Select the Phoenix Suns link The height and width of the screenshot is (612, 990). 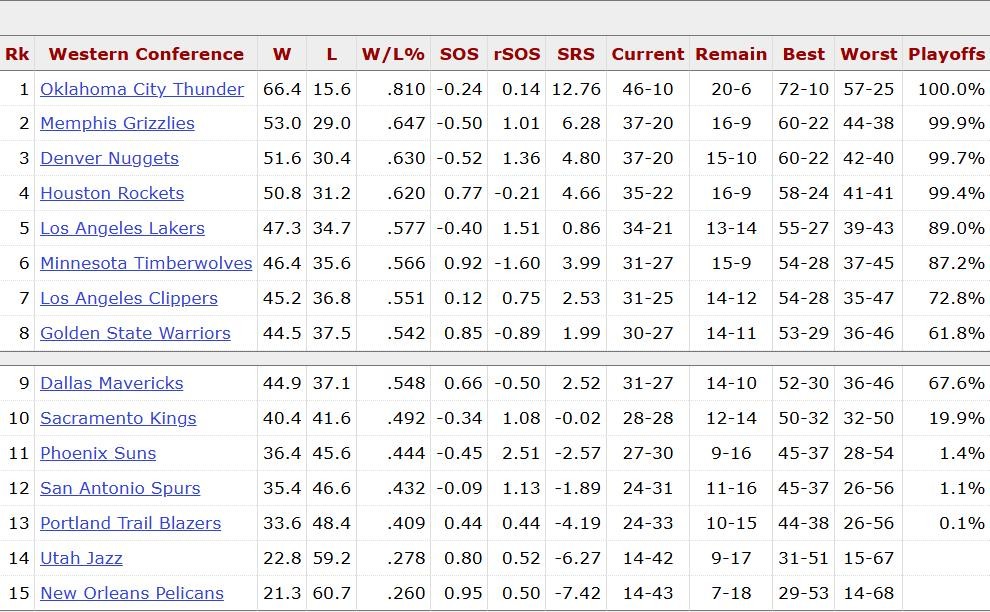98,453
